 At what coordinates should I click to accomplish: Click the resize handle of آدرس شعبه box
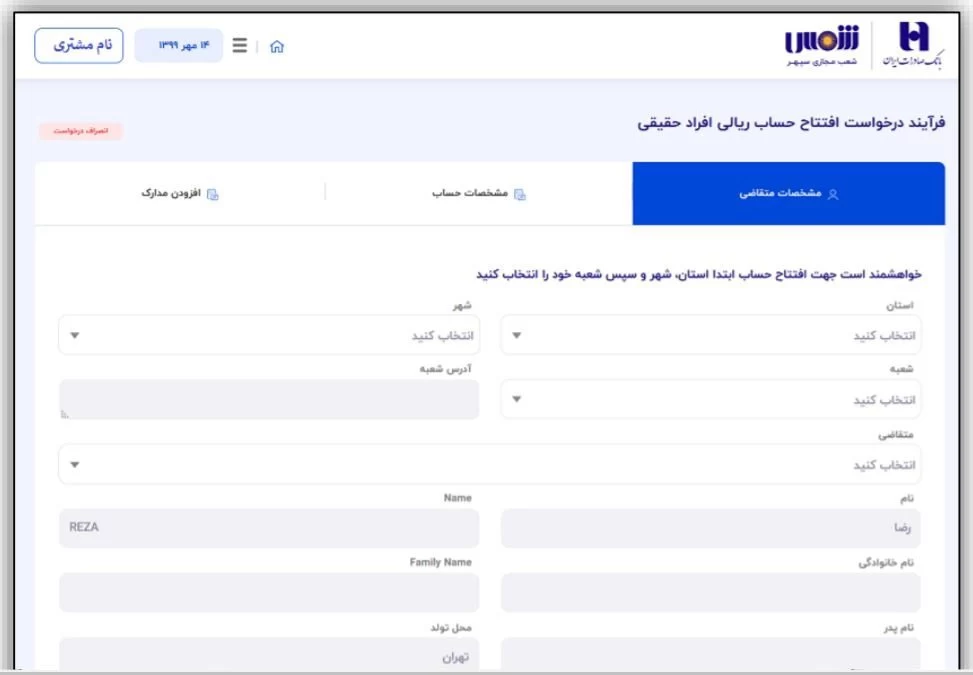[65, 414]
